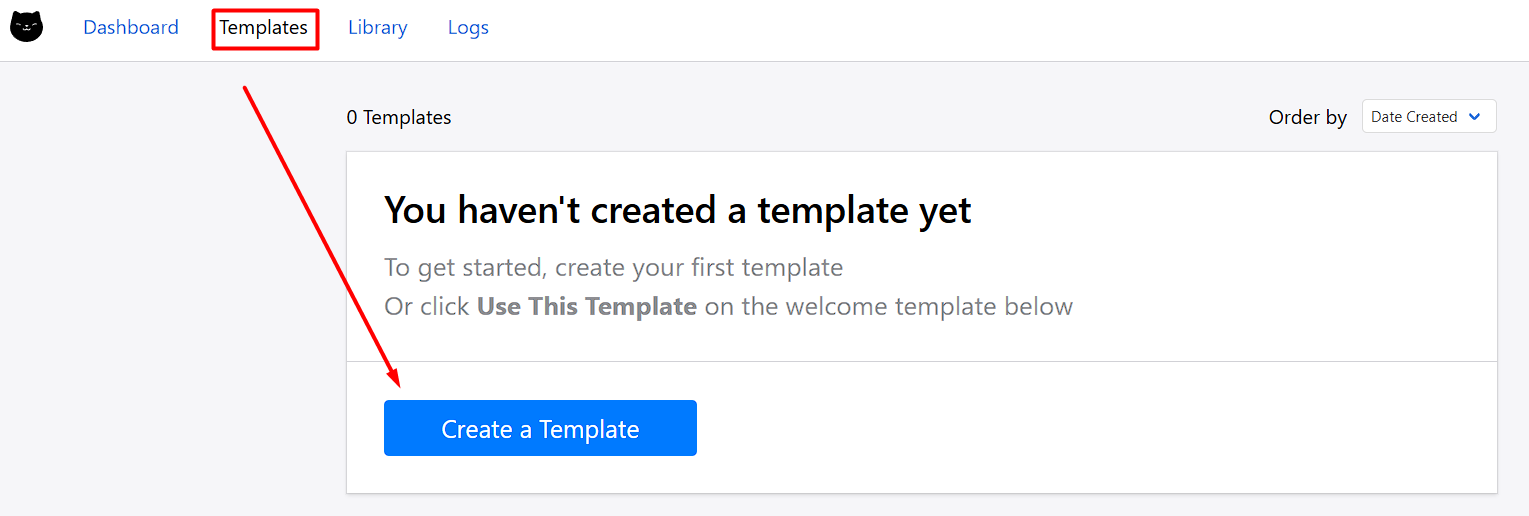Expand the Date Created order dropdown
The image size is (1529, 516).
point(1429,117)
